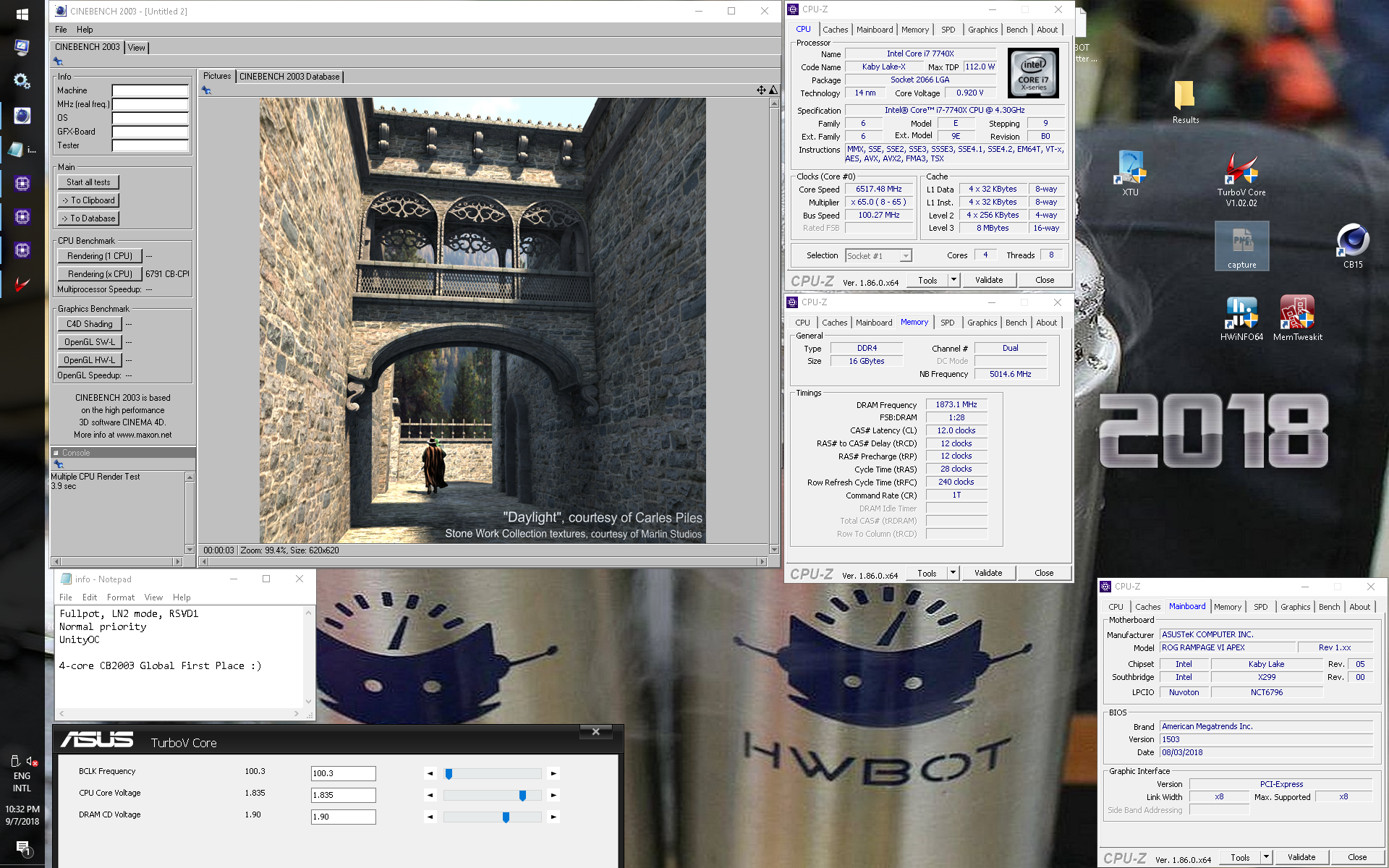The image size is (1389, 868).
Task: Open the gear settings taskbar icon
Action: coord(22,80)
